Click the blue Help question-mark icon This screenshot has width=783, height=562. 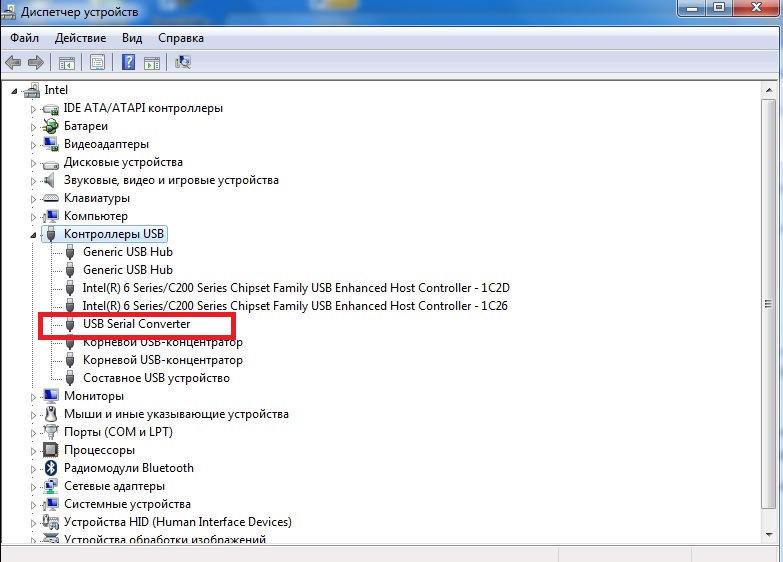(128, 62)
